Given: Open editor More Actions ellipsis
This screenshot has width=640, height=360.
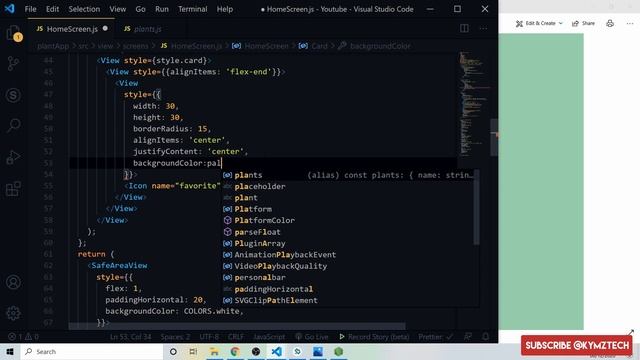Looking at the screenshot, I should 483,29.
